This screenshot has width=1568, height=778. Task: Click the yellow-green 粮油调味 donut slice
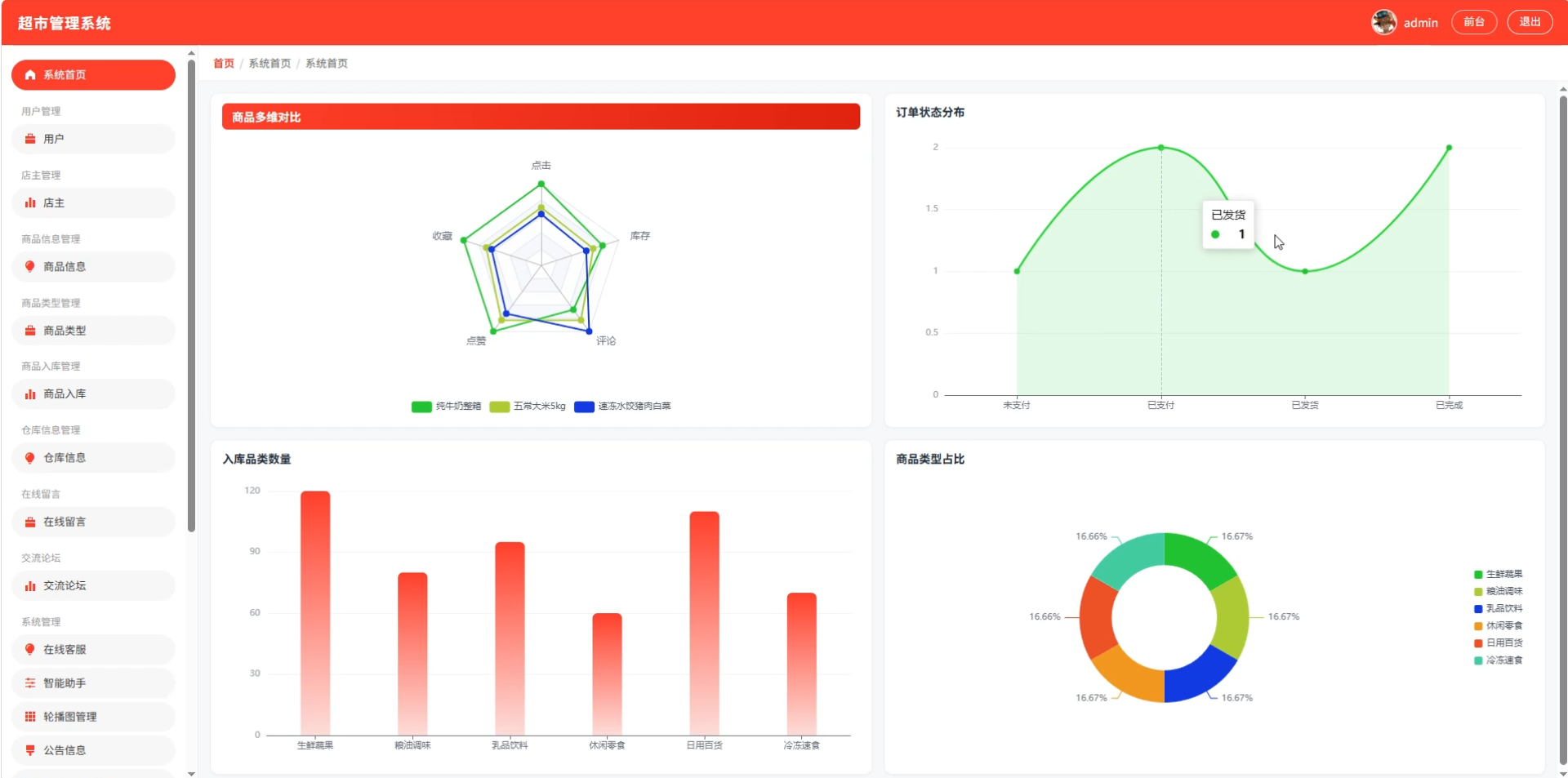coord(1232,617)
